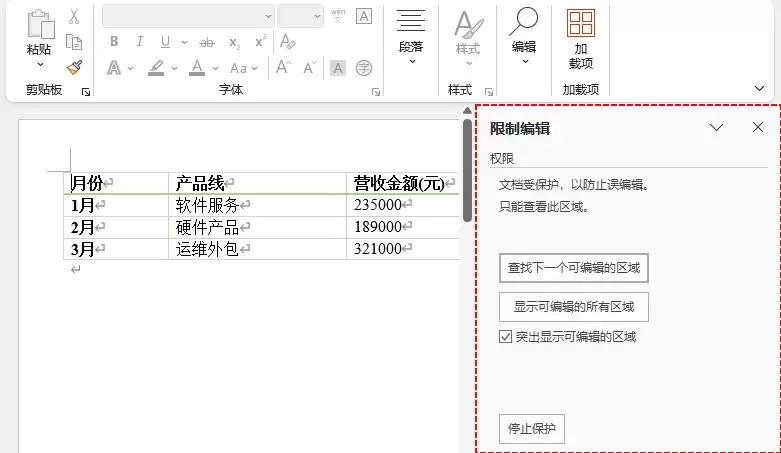Image resolution: width=781 pixels, height=453 pixels.
Task: Open the Styles pane launcher
Action: point(489,92)
